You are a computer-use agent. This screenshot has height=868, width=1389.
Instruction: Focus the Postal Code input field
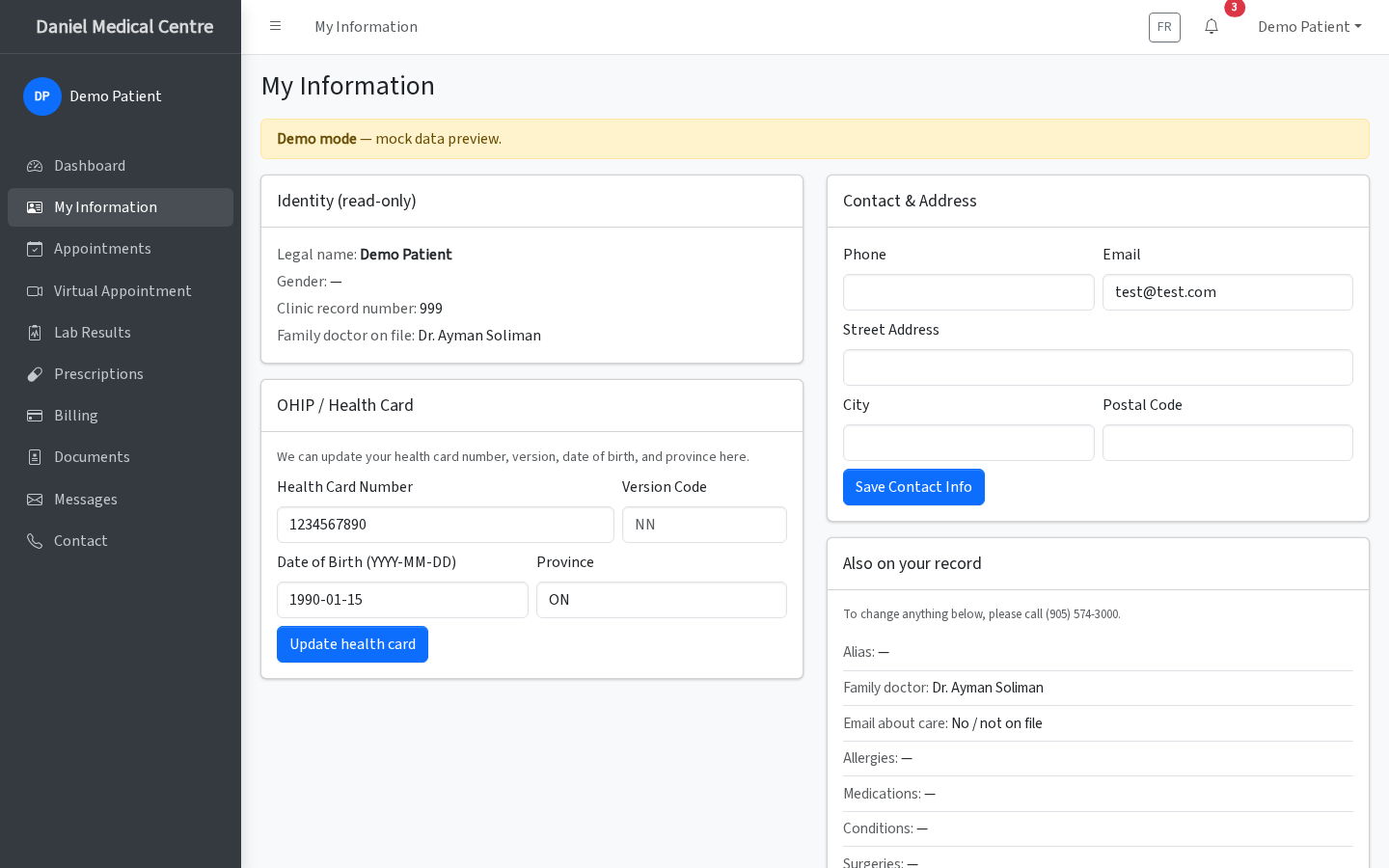click(1228, 443)
